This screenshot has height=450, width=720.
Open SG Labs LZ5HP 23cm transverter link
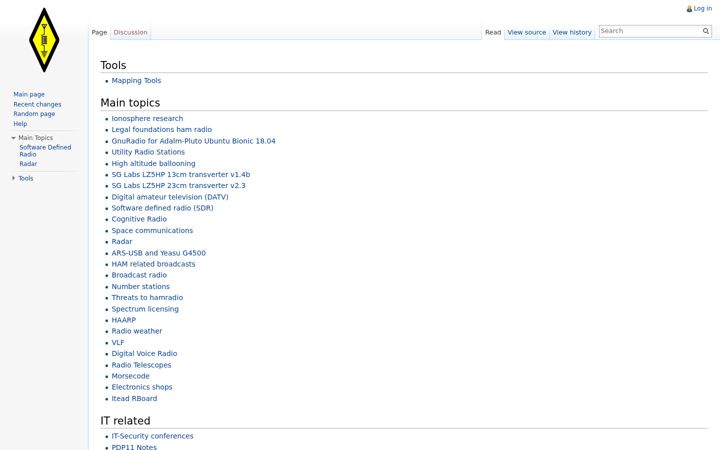(178, 186)
